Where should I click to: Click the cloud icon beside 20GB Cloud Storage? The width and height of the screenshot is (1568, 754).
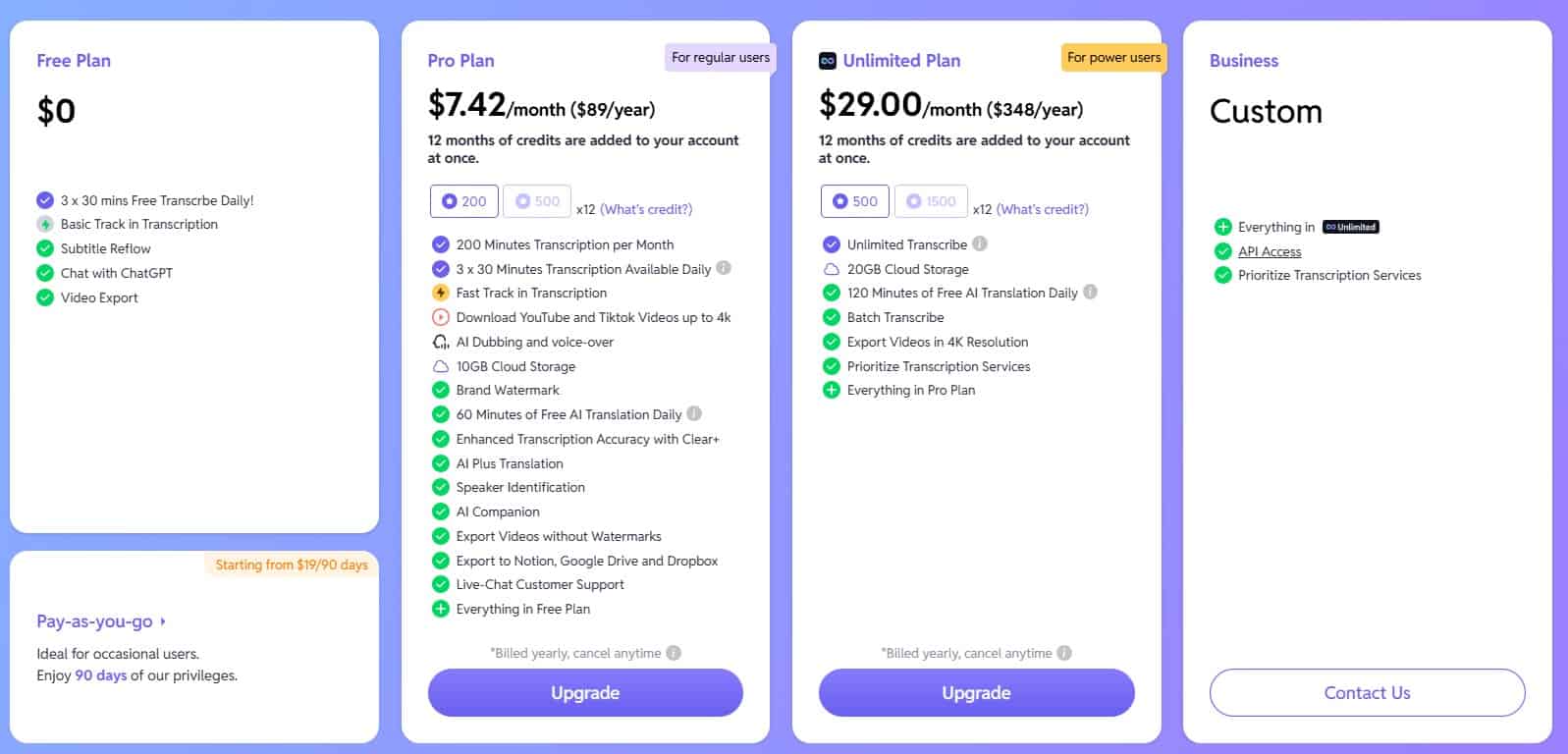coord(830,268)
